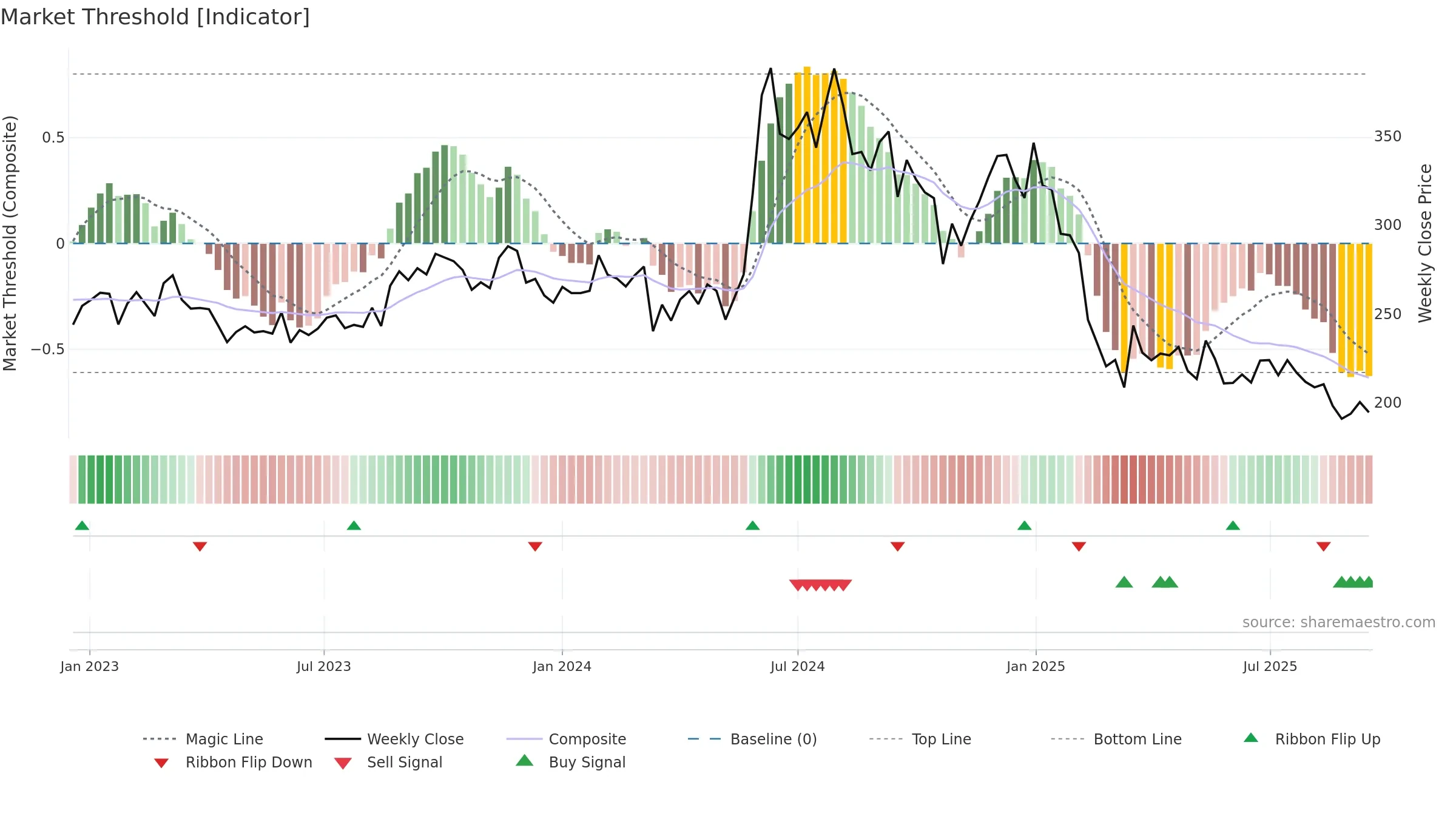Toggle the Ribbon Flip Up legend entry
The height and width of the screenshot is (819, 1456).
pyautogui.click(x=1312, y=739)
